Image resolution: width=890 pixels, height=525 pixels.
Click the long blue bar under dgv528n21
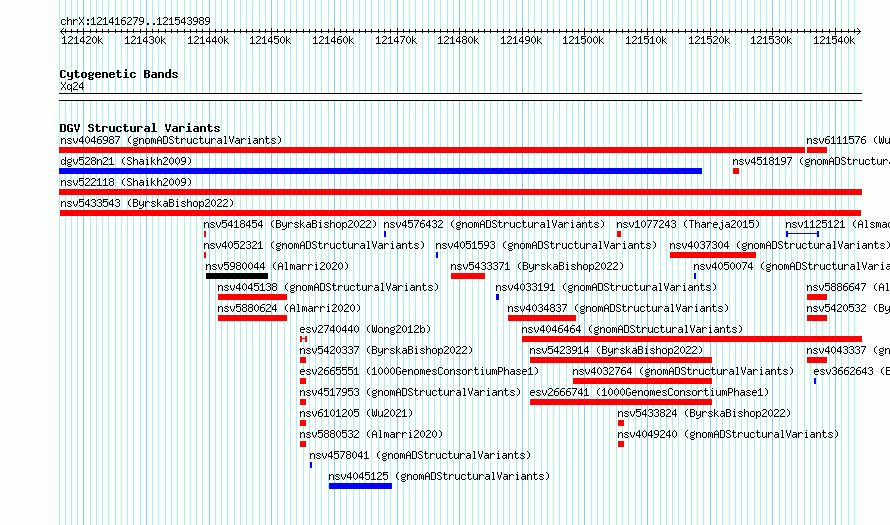coord(380,171)
